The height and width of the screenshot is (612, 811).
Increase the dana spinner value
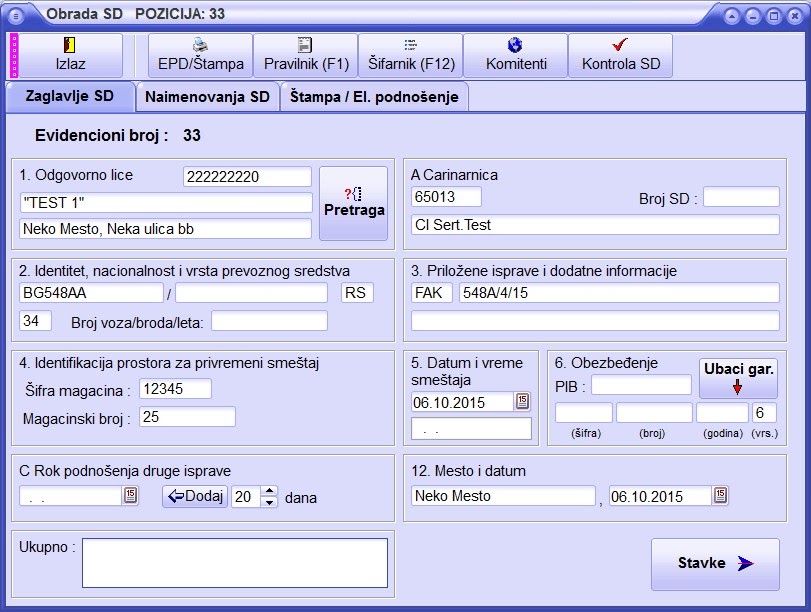269,490
